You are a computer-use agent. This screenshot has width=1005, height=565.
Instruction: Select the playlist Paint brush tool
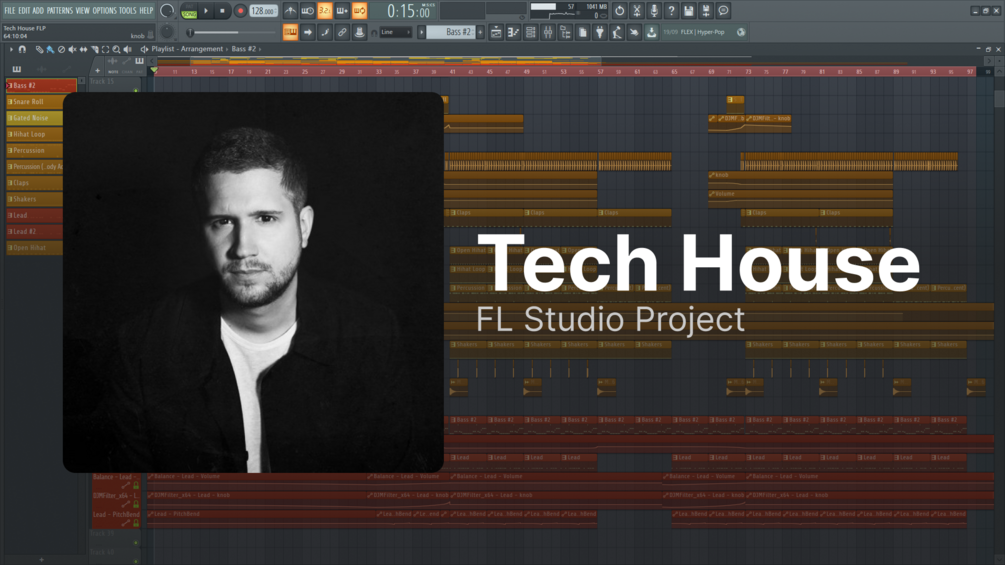[x=50, y=49]
